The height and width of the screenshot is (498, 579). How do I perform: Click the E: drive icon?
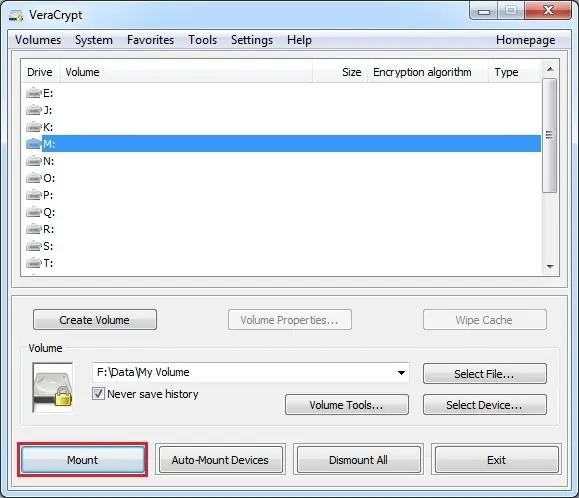click(x=34, y=93)
